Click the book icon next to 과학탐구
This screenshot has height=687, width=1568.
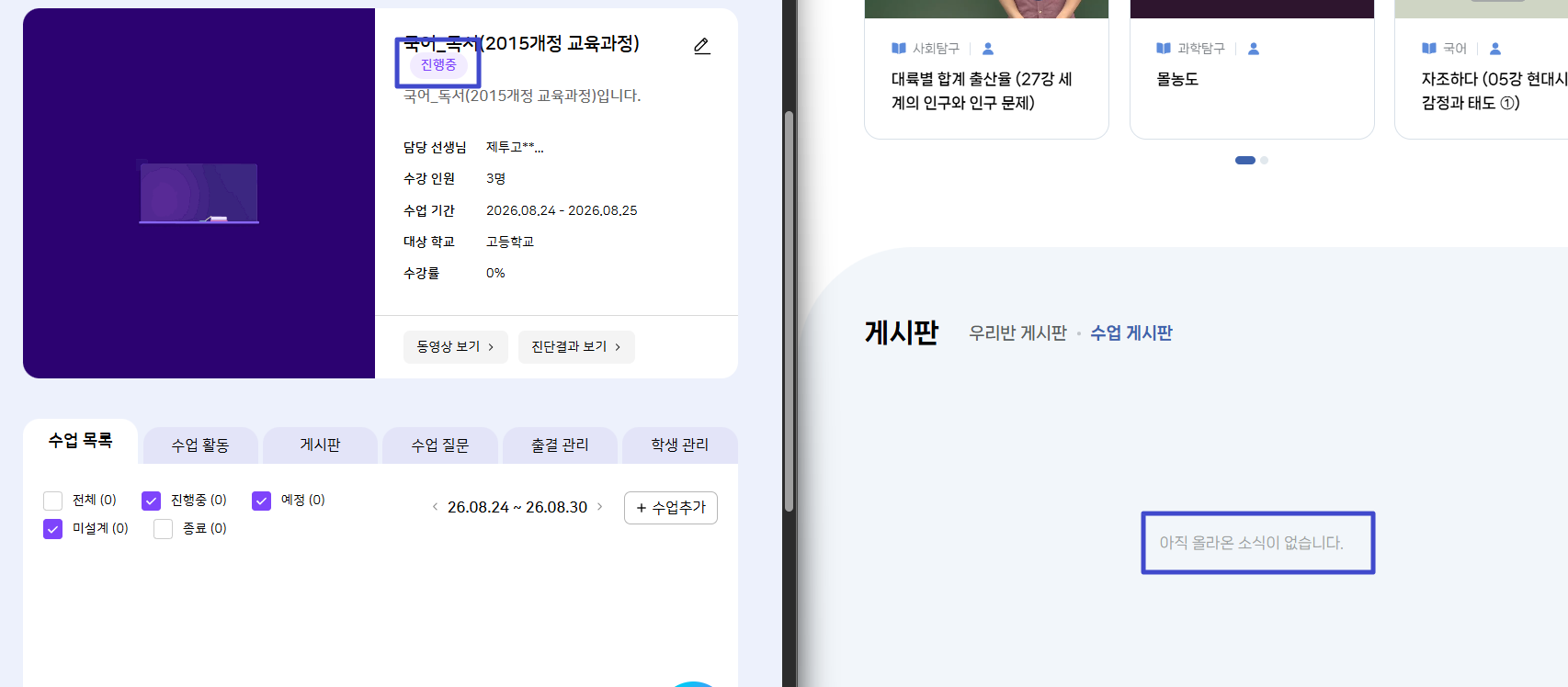click(1164, 49)
